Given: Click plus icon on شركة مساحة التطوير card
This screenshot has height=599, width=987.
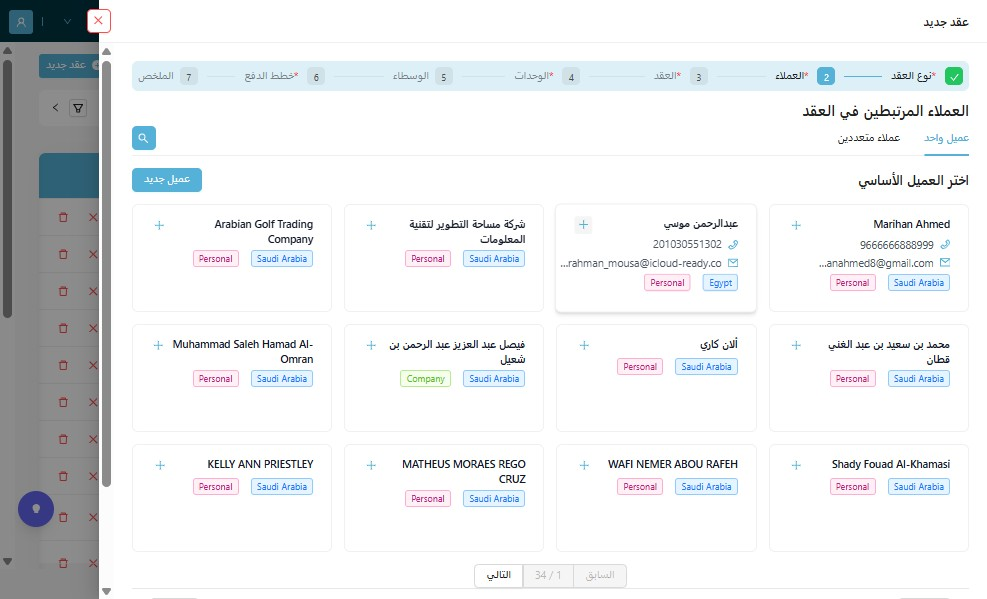Looking at the screenshot, I should 371,225.
